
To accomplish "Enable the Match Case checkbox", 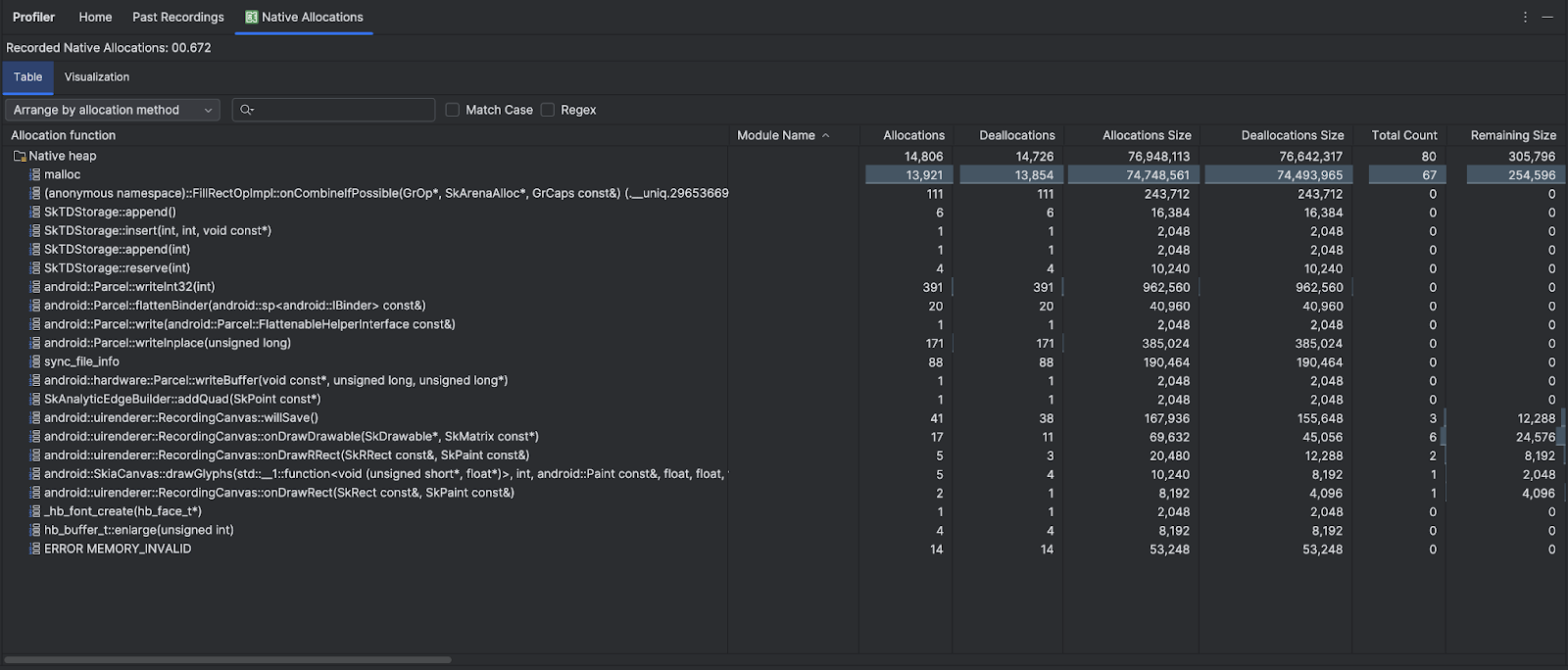I will 453,110.
